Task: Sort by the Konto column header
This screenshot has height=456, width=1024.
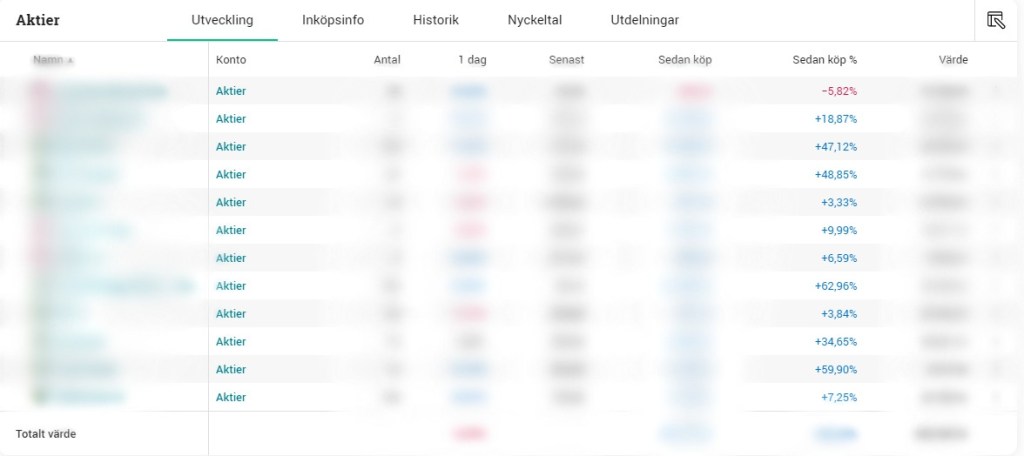Action: coord(231,60)
